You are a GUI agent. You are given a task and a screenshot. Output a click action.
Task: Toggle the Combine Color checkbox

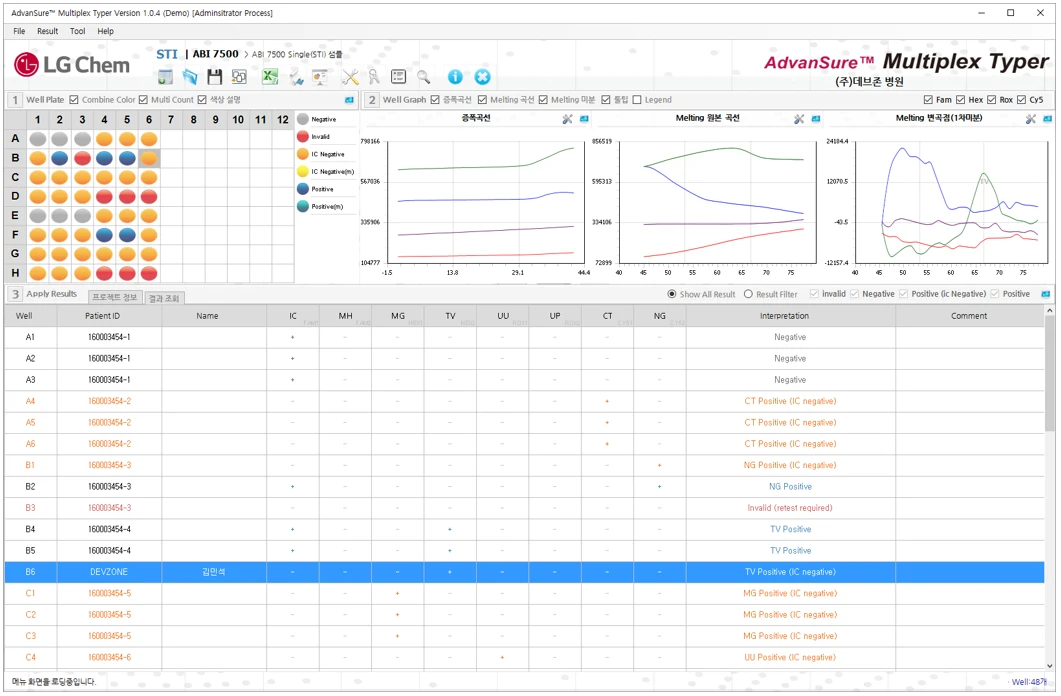(74, 100)
